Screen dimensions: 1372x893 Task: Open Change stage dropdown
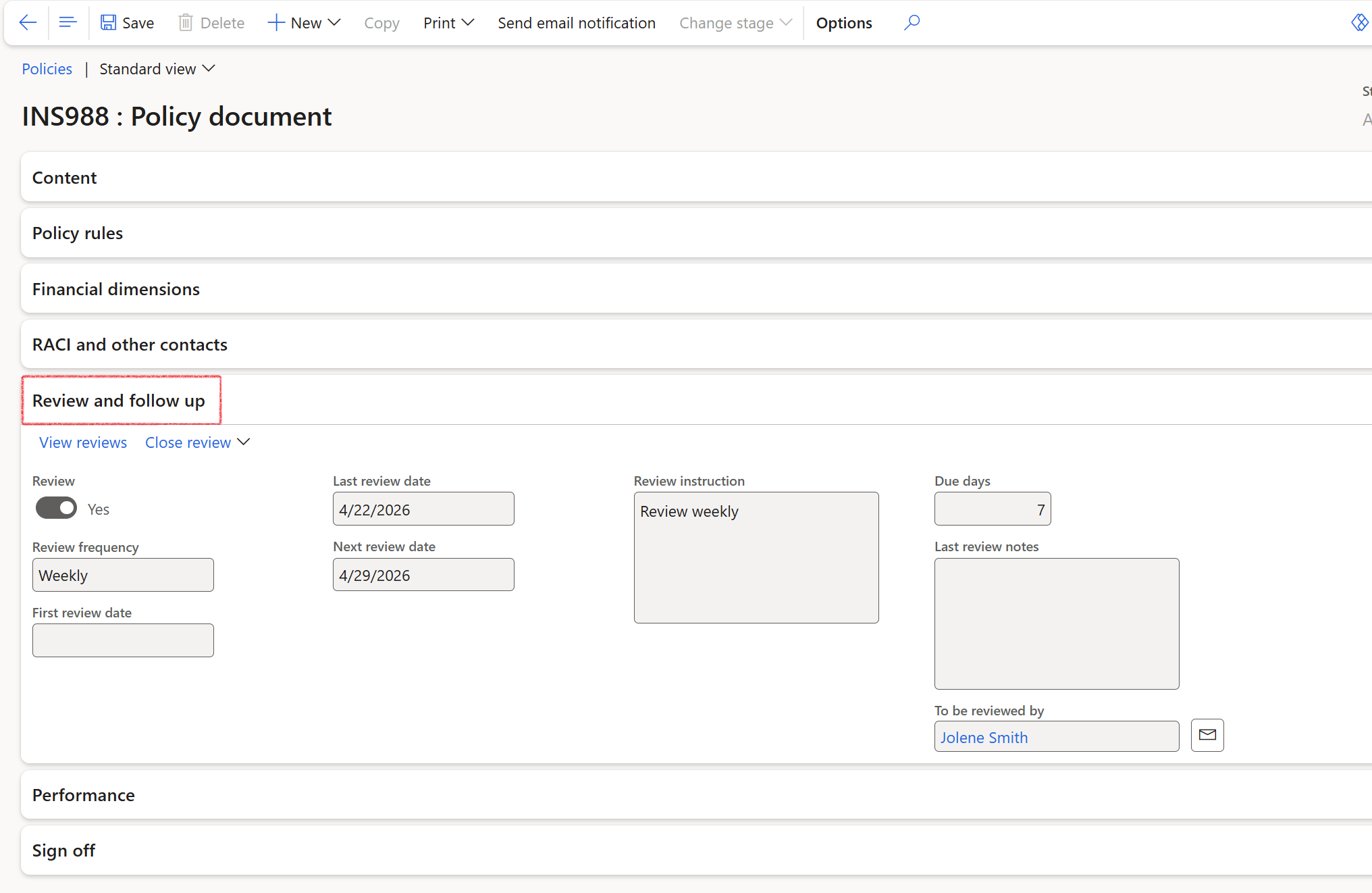735,23
